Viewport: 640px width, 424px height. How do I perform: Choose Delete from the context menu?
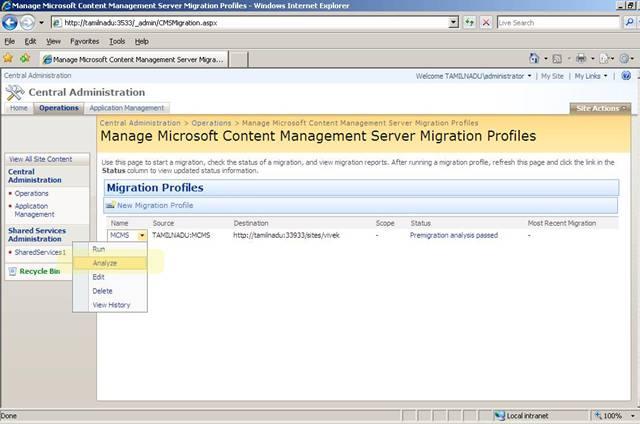(110, 291)
